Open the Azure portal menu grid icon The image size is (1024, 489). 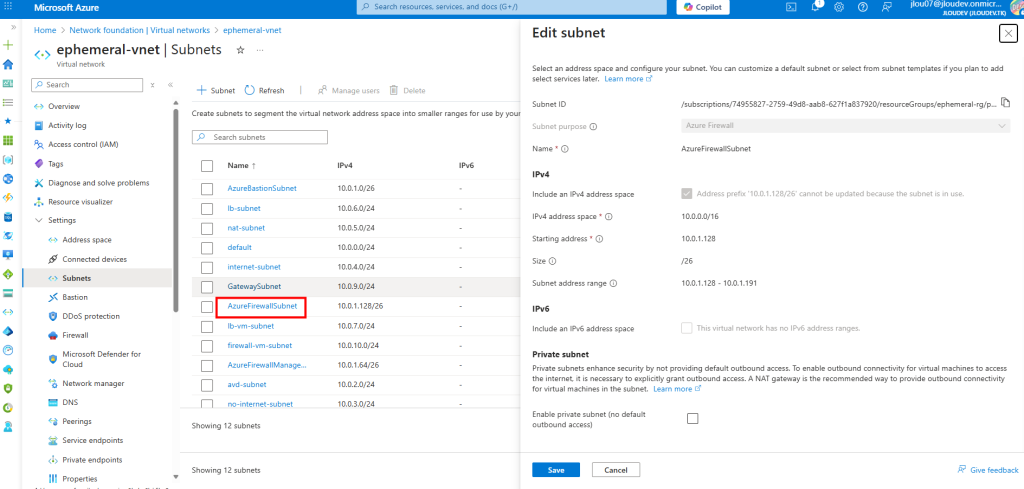pyautogui.click(x=8, y=6)
